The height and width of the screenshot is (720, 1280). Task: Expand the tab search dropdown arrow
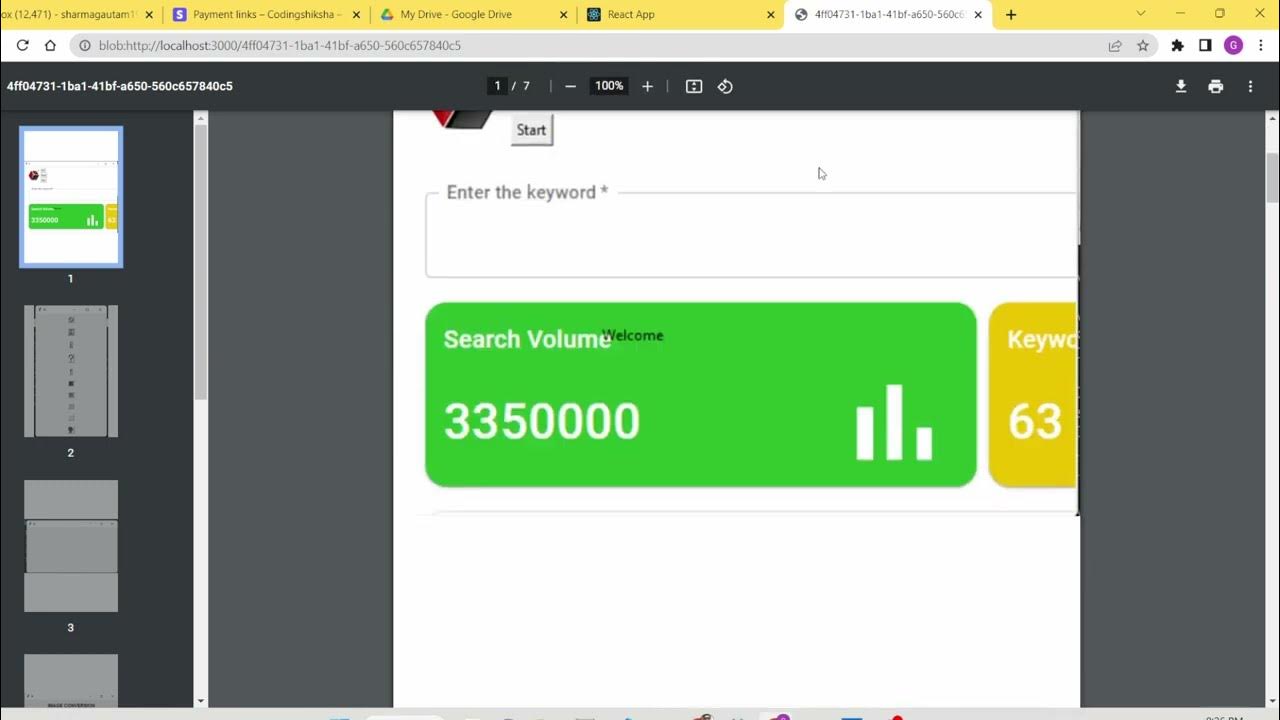(x=1141, y=14)
